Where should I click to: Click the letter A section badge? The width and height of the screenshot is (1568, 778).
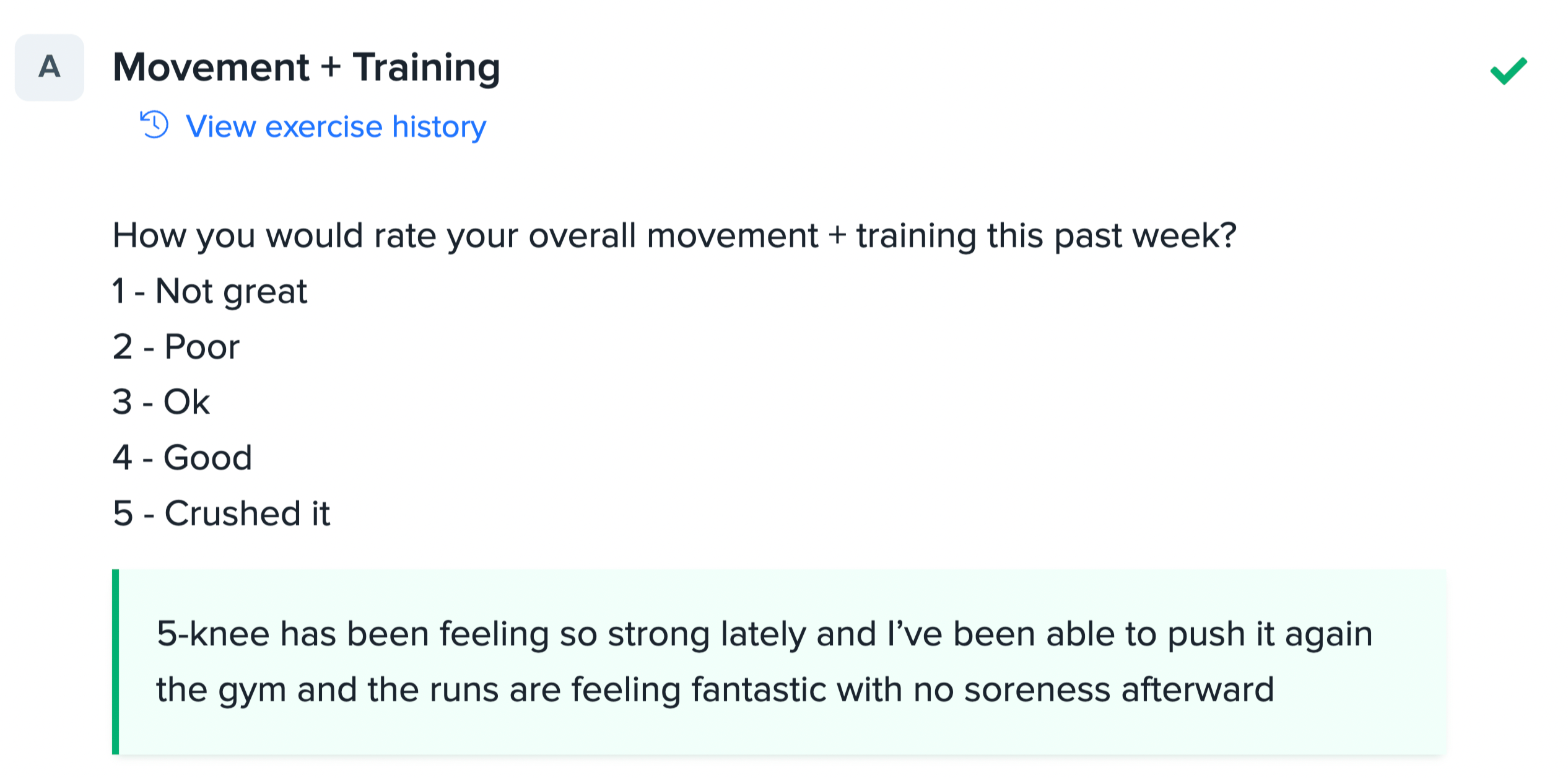click(50, 67)
